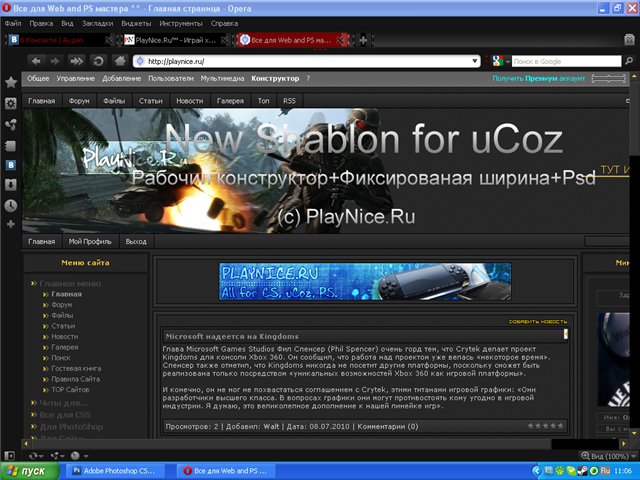
Task: Open closed tabs trash icon
Action: [629, 40]
